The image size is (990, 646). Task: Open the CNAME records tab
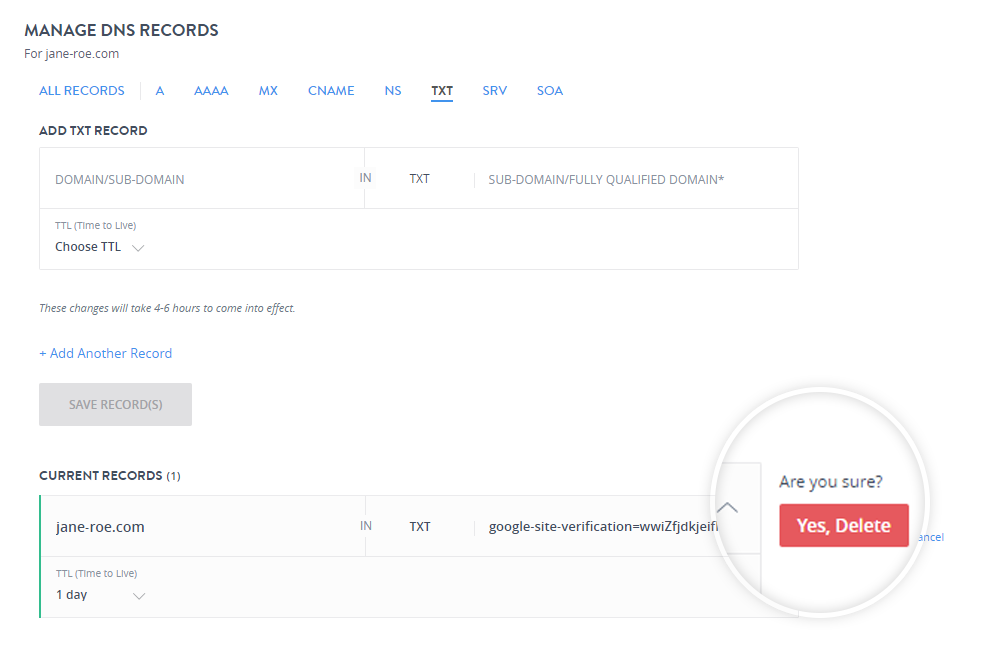[331, 90]
